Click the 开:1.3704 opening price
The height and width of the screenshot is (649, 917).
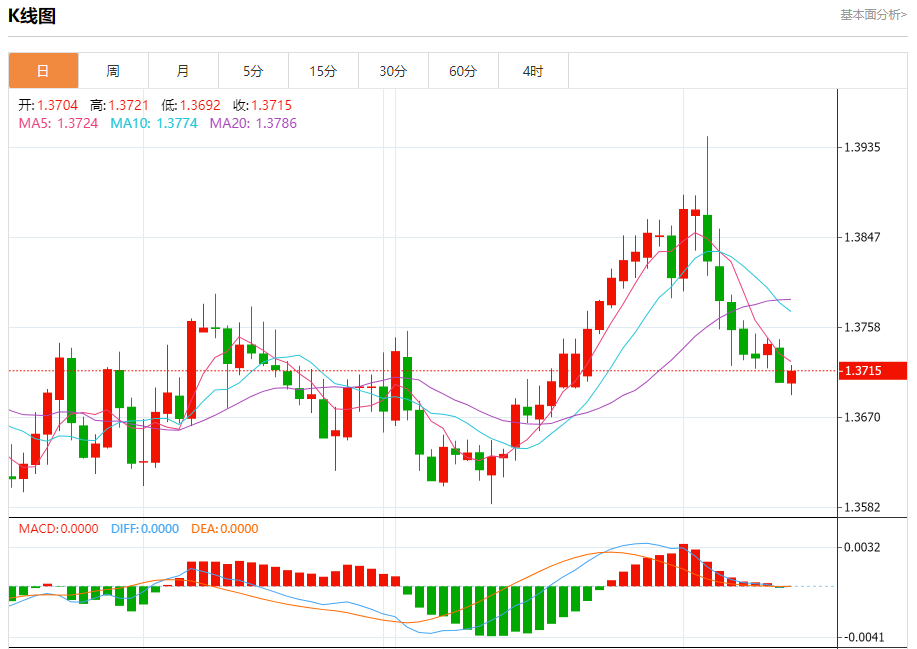[48, 105]
